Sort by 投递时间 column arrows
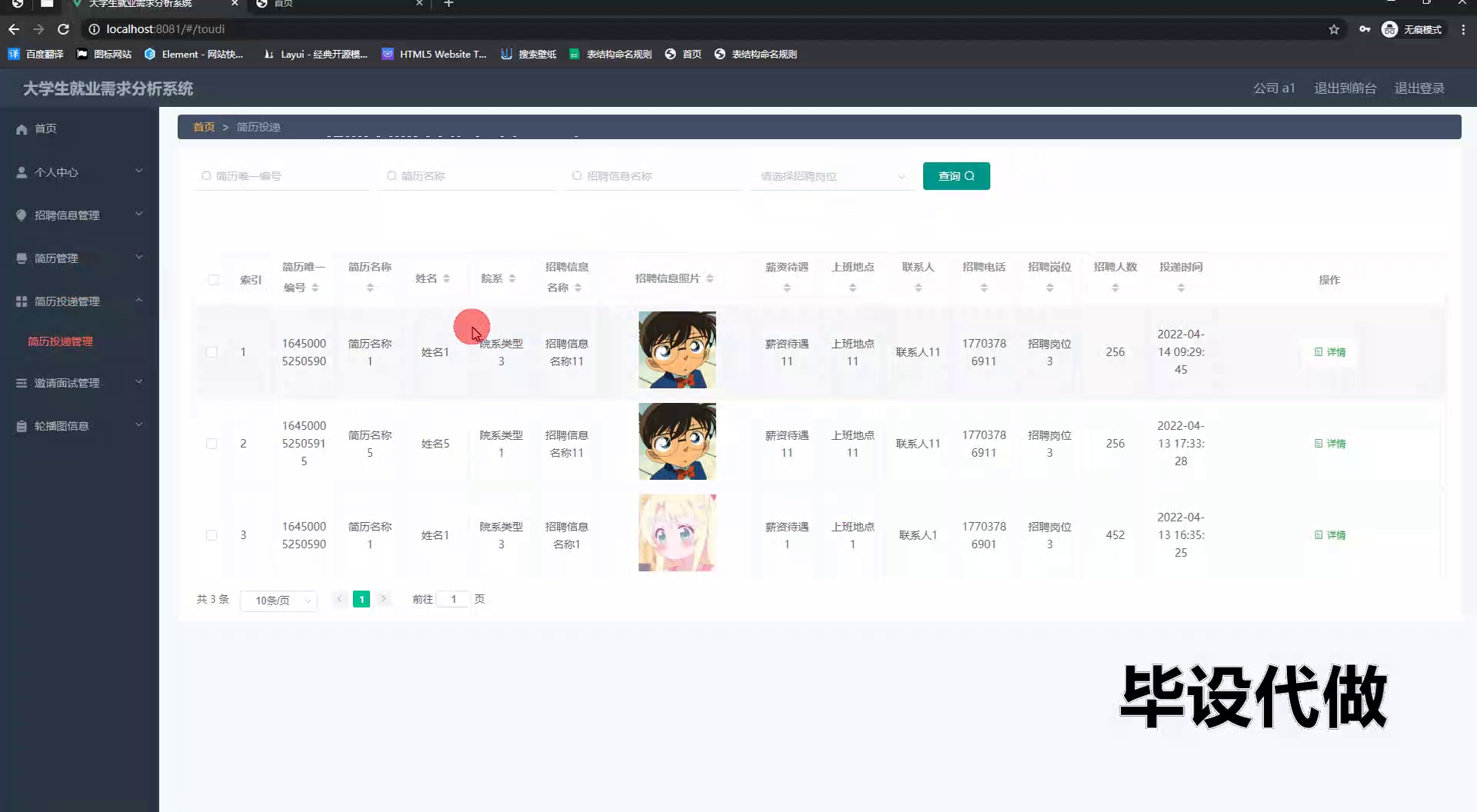The image size is (1477, 812). 1181,288
